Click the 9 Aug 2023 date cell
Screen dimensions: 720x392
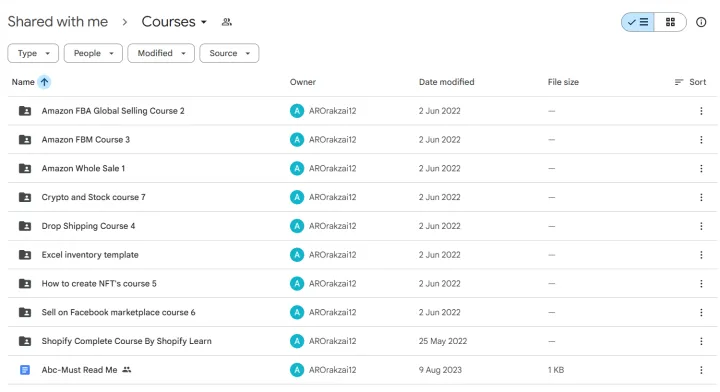coord(440,370)
